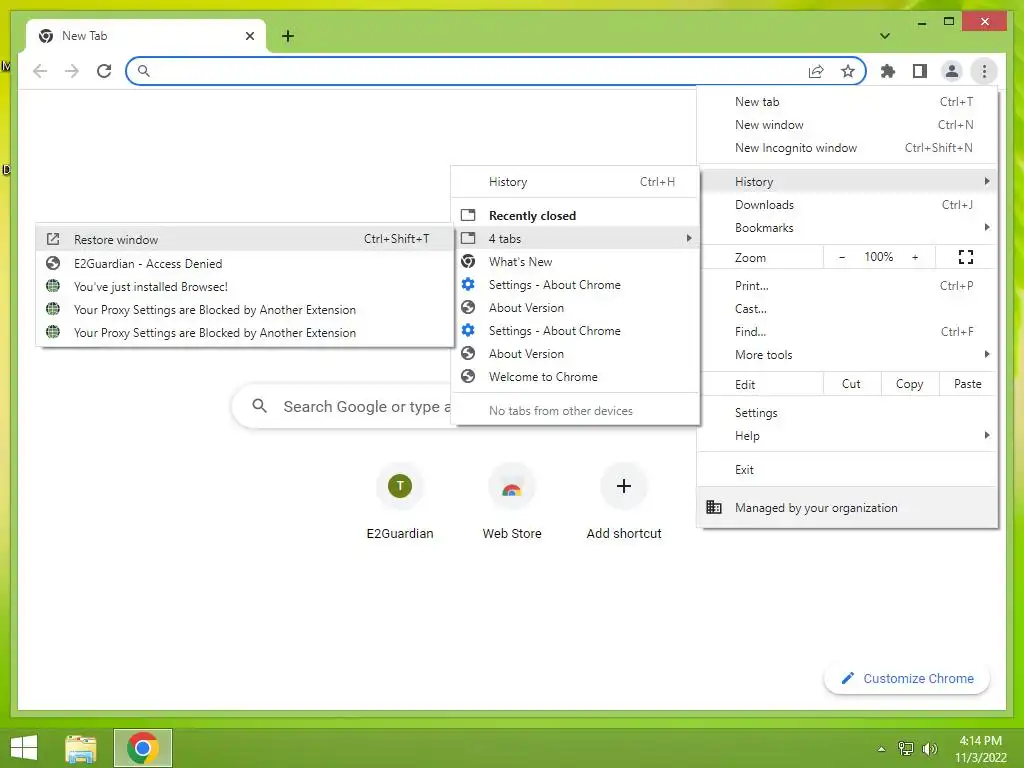Expand the 4 tabs recently closed entry

click(x=575, y=238)
